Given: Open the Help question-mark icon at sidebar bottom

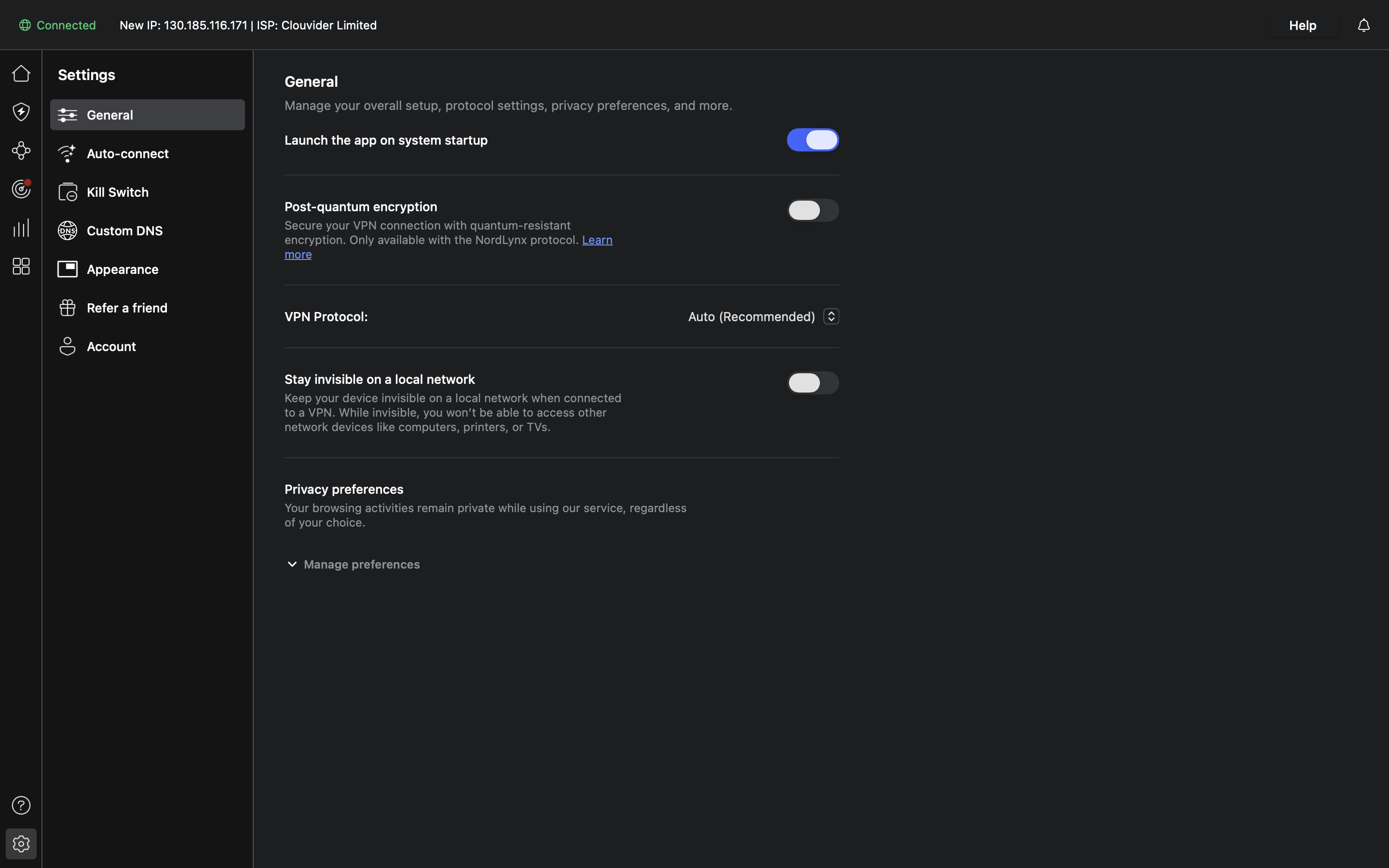Looking at the screenshot, I should [x=21, y=805].
